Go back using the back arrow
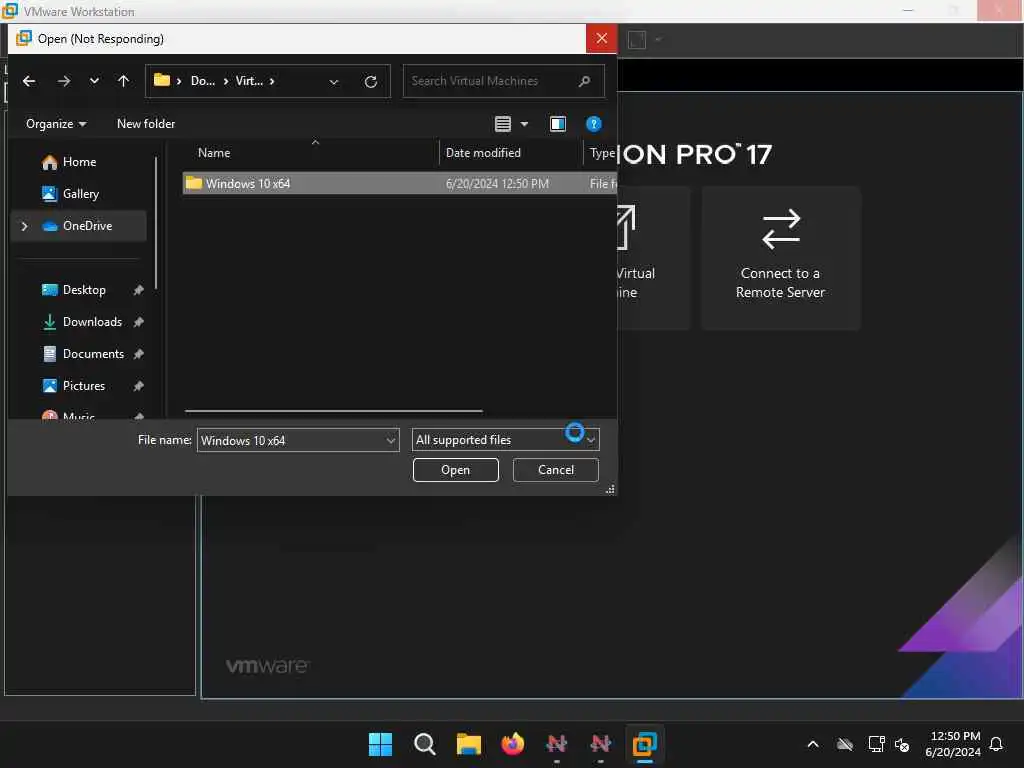 pos(29,81)
